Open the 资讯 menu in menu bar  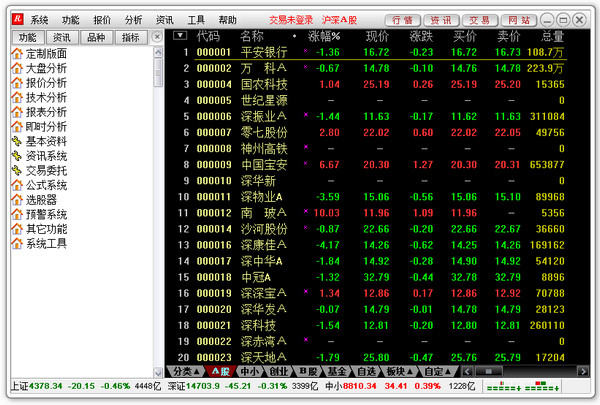point(165,20)
